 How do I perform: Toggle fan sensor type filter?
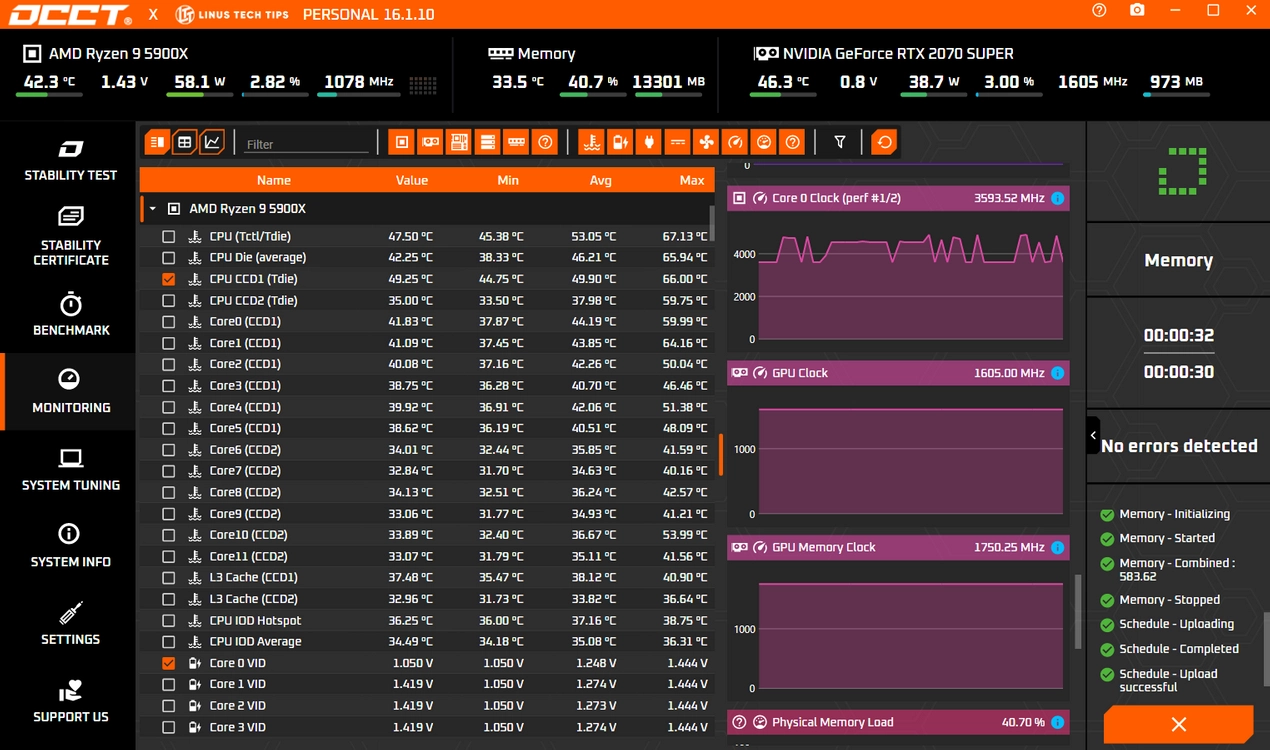click(707, 142)
